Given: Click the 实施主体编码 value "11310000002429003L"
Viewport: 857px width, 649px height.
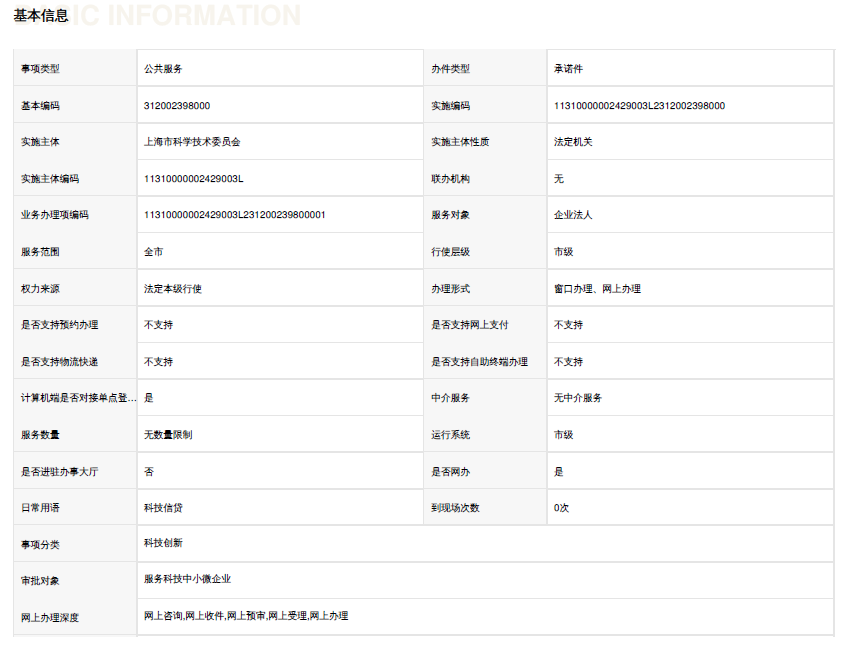Looking at the screenshot, I should point(193,179).
